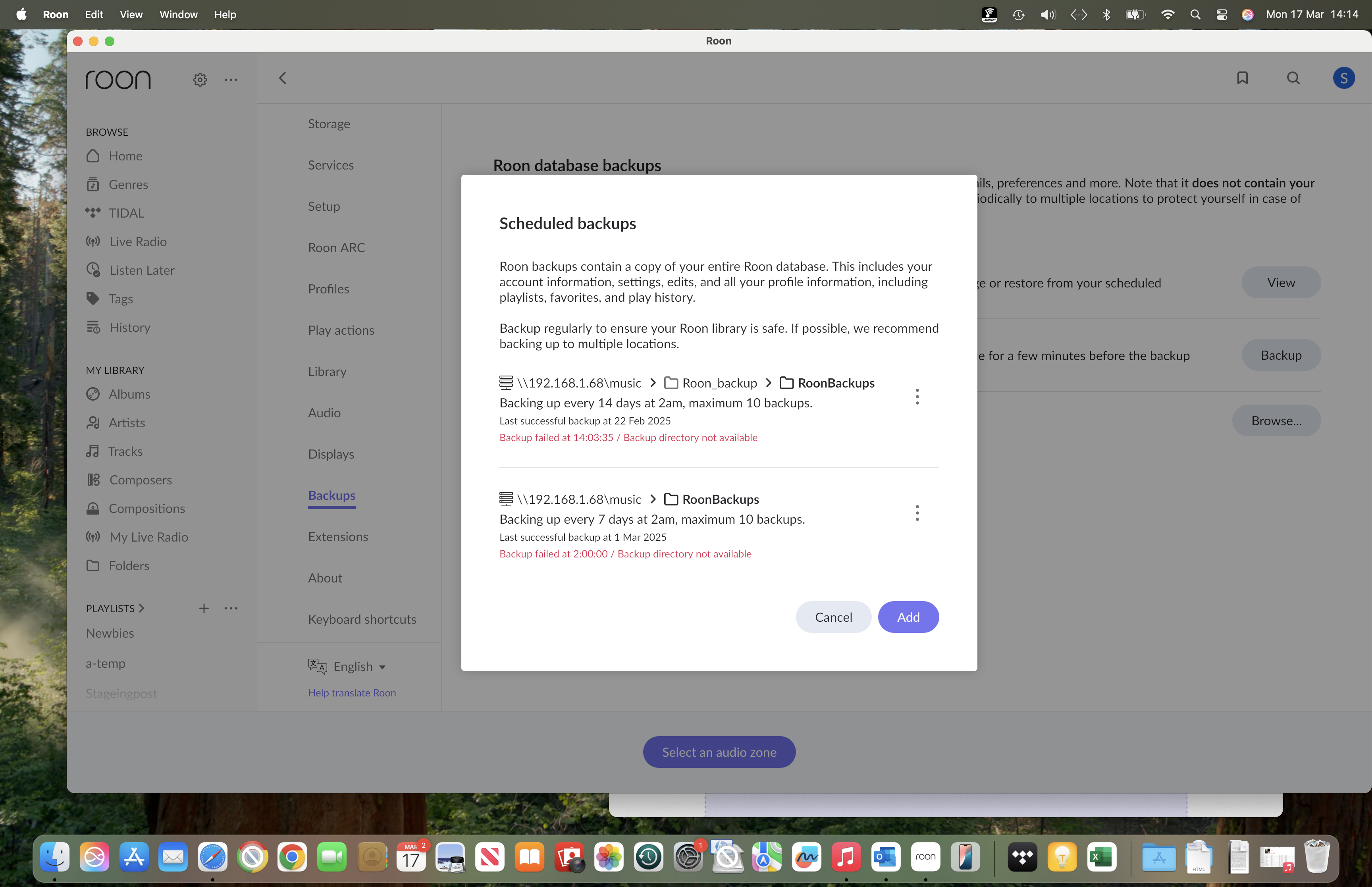Select Services settings tab

pyautogui.click(x=331, y=165)
